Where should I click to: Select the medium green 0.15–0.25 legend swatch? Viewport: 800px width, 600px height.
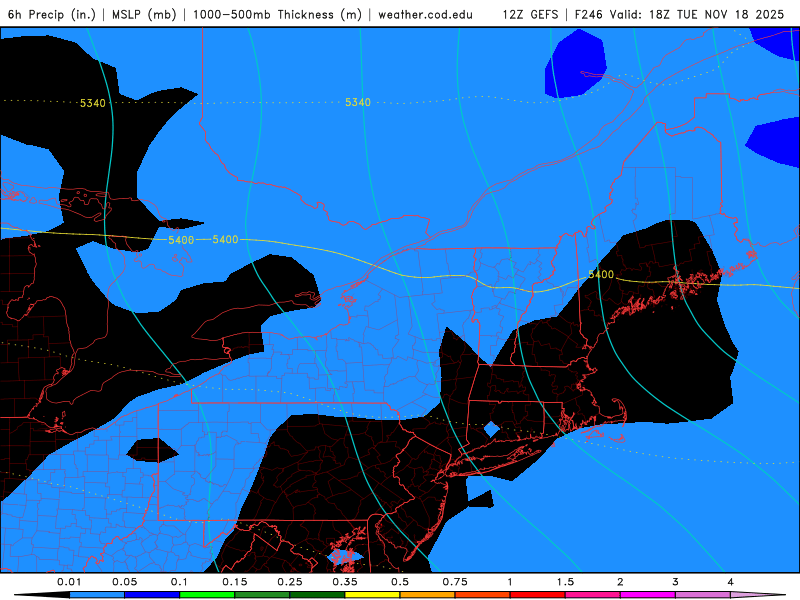(x=262, y=595)
